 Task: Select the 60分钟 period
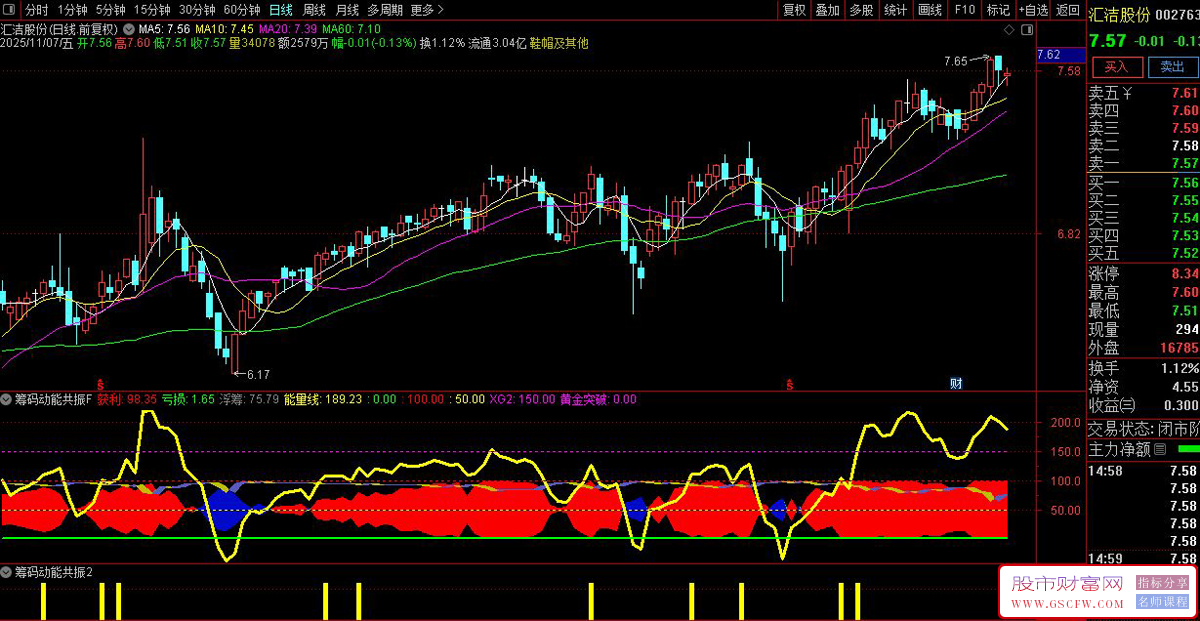pos(242,10)
